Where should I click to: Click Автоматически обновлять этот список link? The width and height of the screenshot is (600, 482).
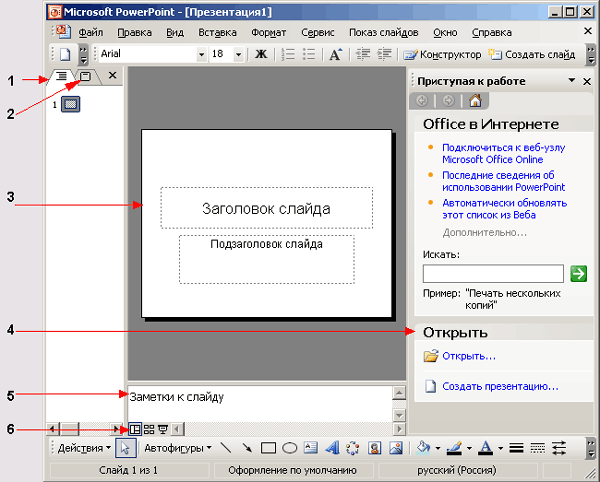tap(505, 208)
